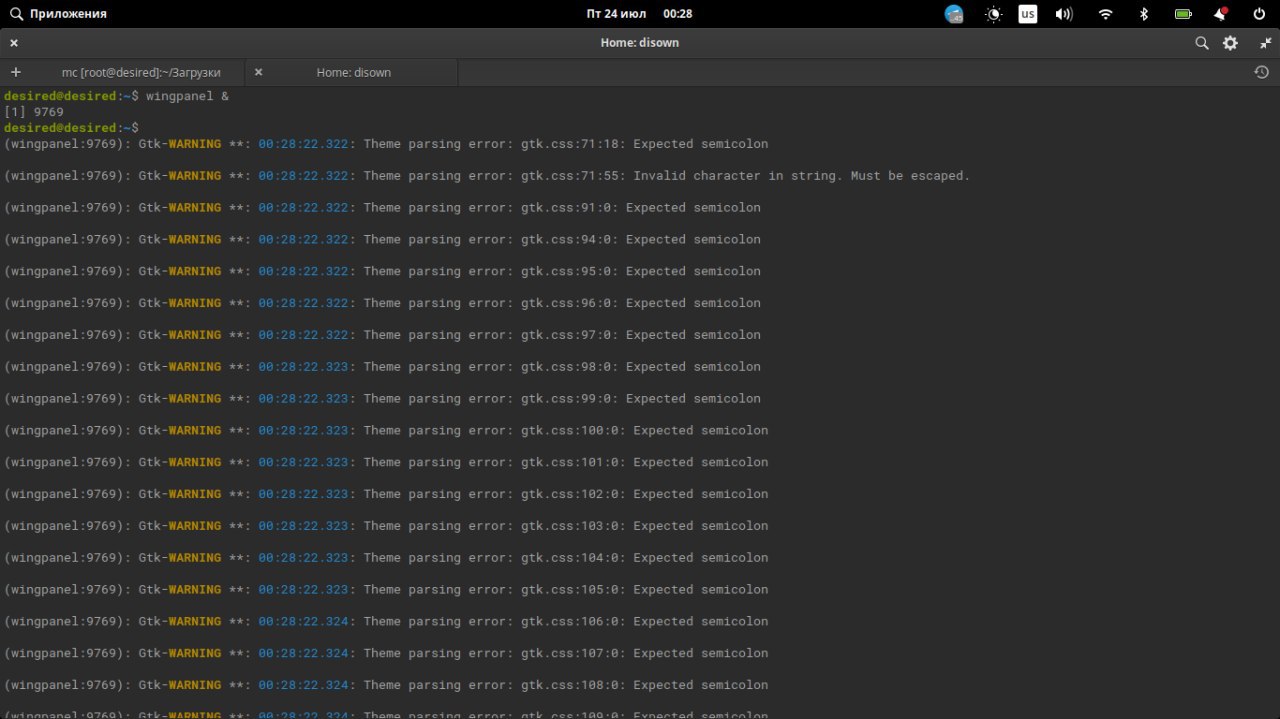Screen dimensions: 1280x719
Task: Click the gtk.css:94:0 warning line
Action: [x=382, y=240]
